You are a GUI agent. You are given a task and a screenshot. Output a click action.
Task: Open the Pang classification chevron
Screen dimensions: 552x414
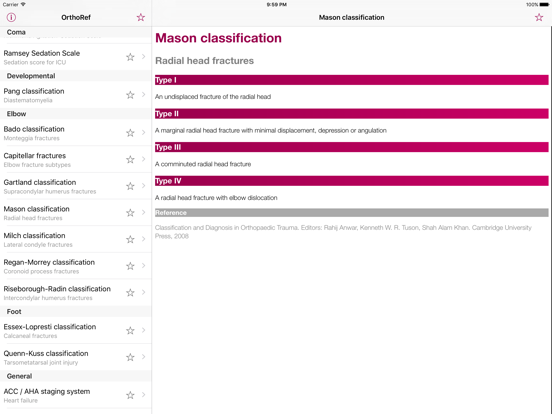(x=144, y=94)
